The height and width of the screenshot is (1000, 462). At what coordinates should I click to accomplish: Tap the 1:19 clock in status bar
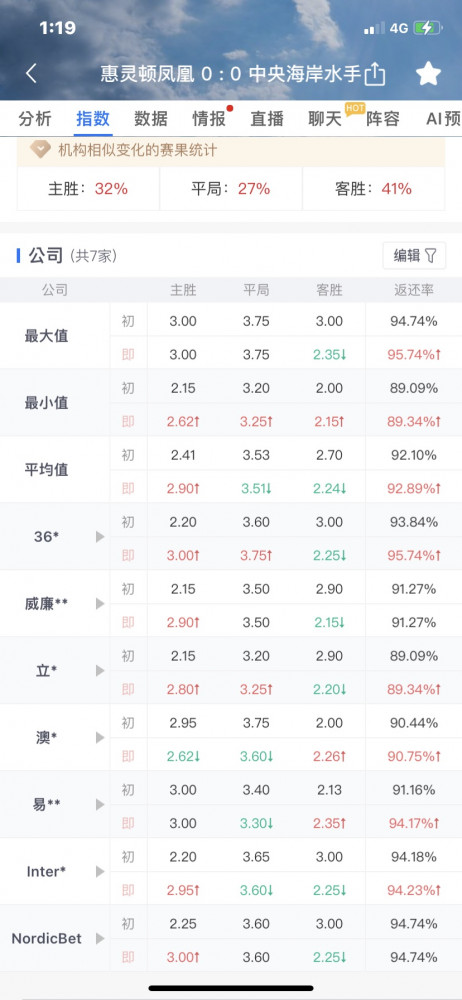coord(57,27)
